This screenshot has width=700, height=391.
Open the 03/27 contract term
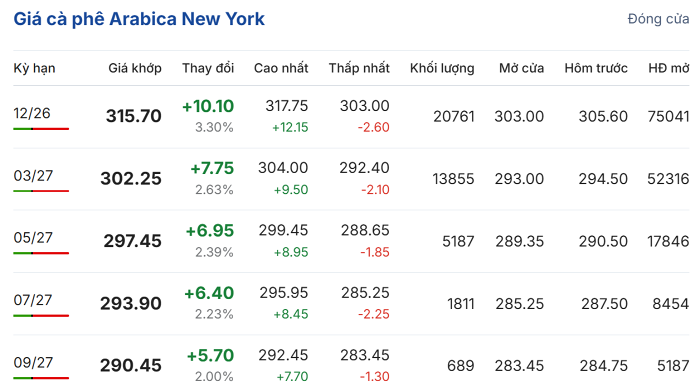click(x=33, y=176)
